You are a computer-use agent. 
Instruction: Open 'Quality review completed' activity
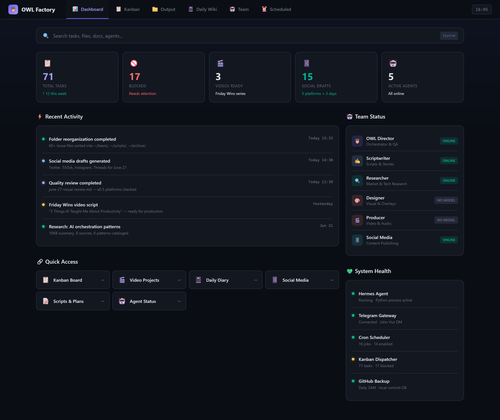pos(187,186)
